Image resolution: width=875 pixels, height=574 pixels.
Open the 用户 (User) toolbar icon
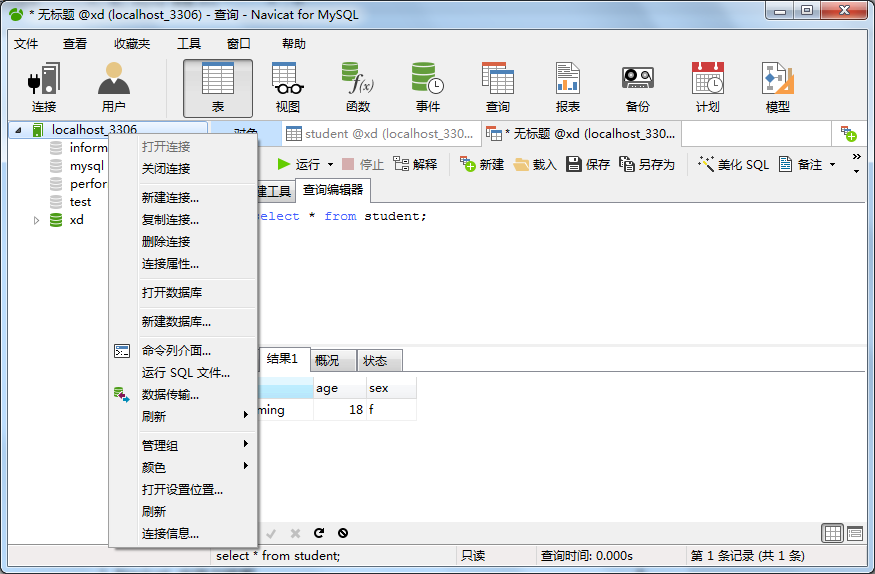pyautogui.click(x=114, y=88)
